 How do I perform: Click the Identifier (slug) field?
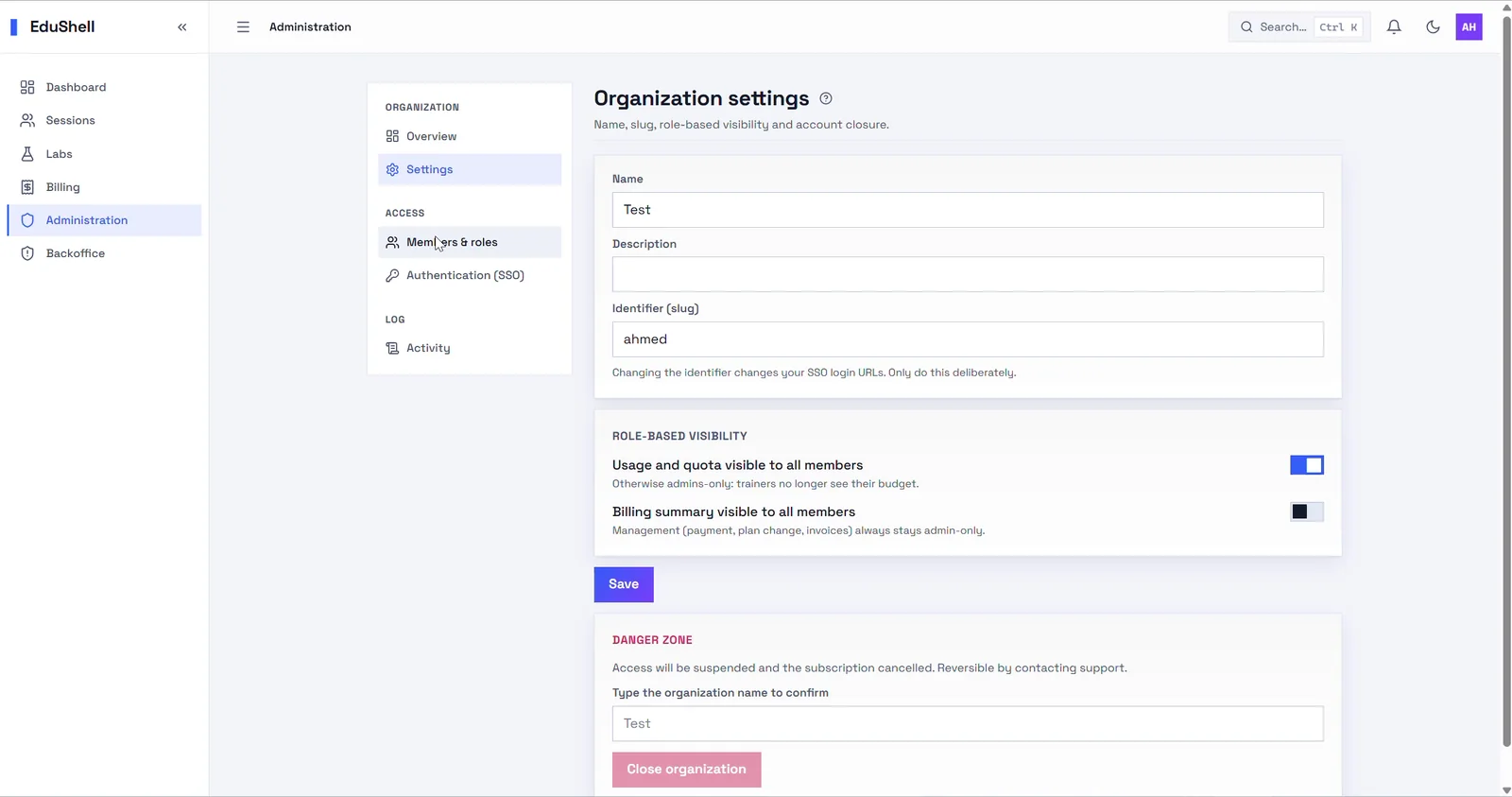click(x=968, y=339)
